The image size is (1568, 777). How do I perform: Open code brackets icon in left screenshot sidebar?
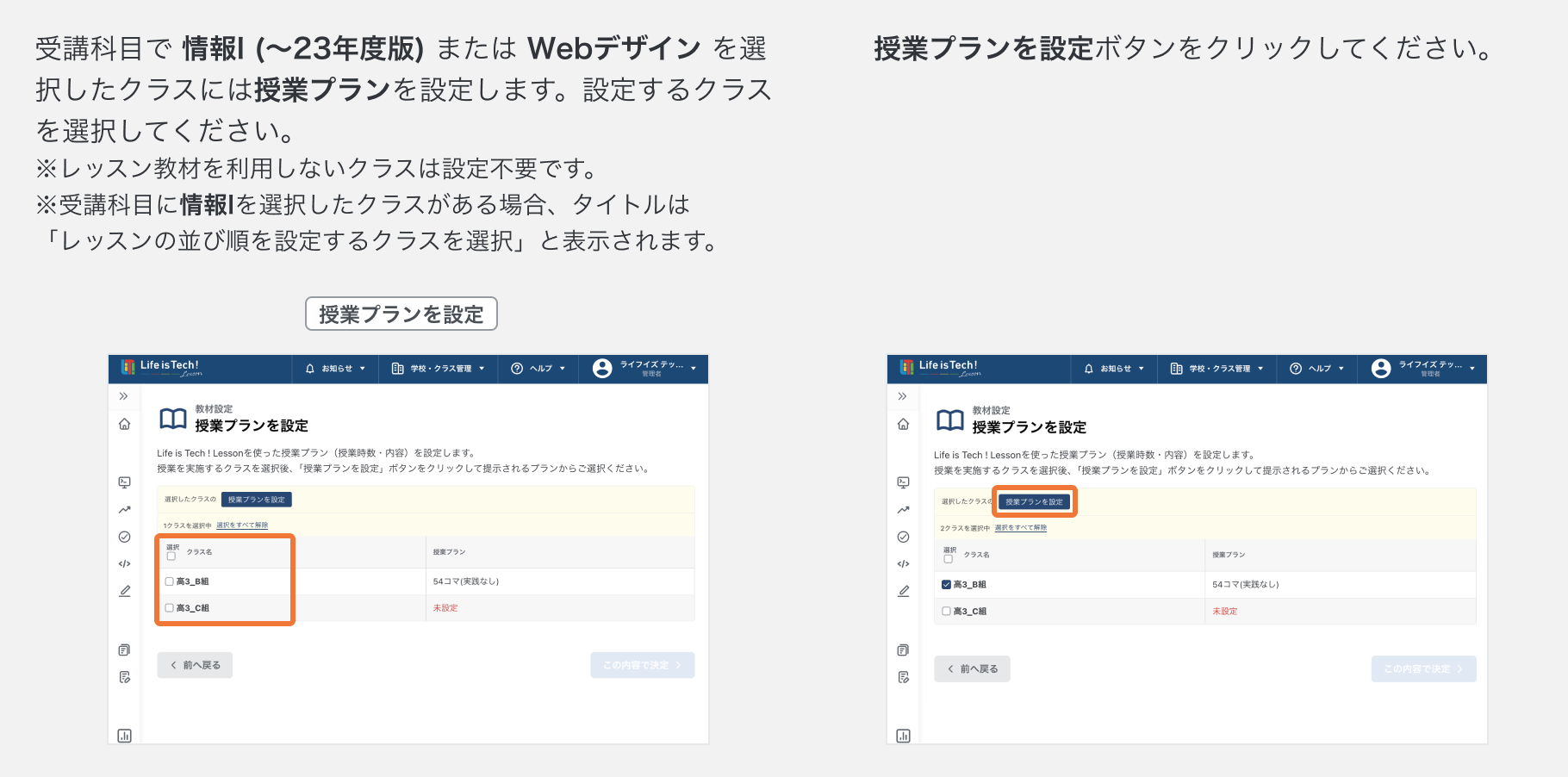[x=124, y=564]
